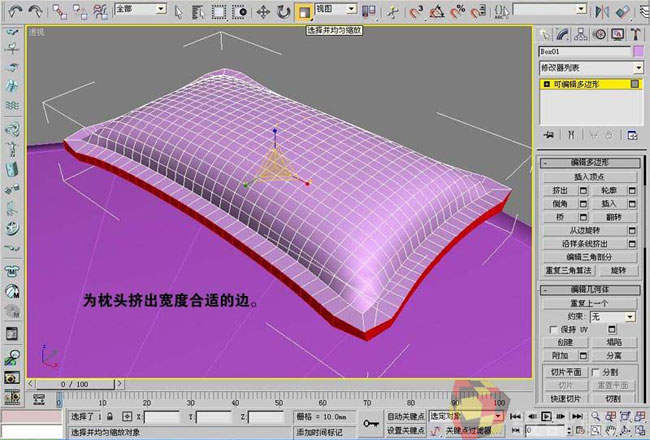
Task: Expand the 可编辑多边形 stack entry
Action: click(x=546, y=84)
